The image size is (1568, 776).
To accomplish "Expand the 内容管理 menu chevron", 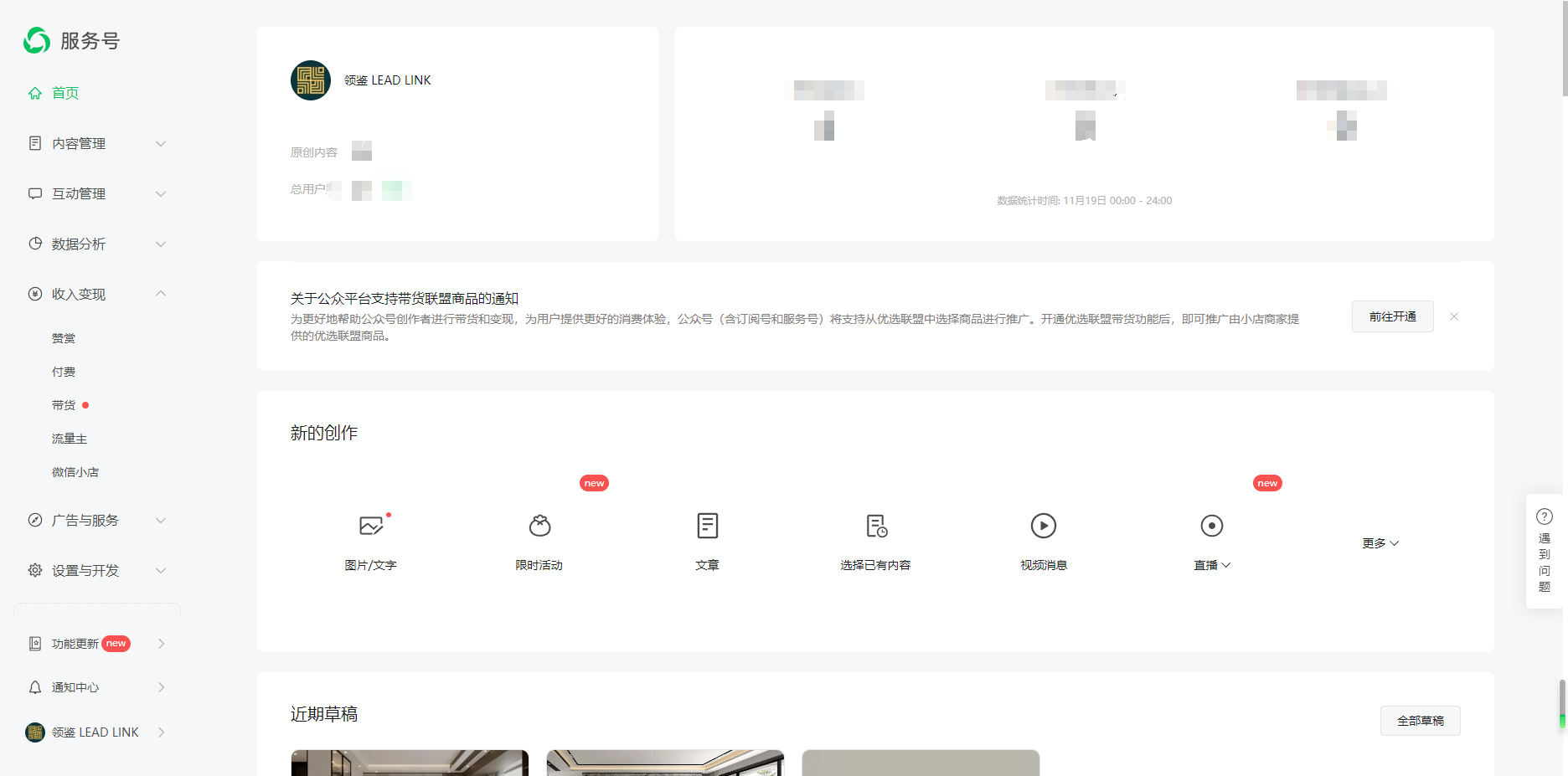I will (x=161, y=143).
